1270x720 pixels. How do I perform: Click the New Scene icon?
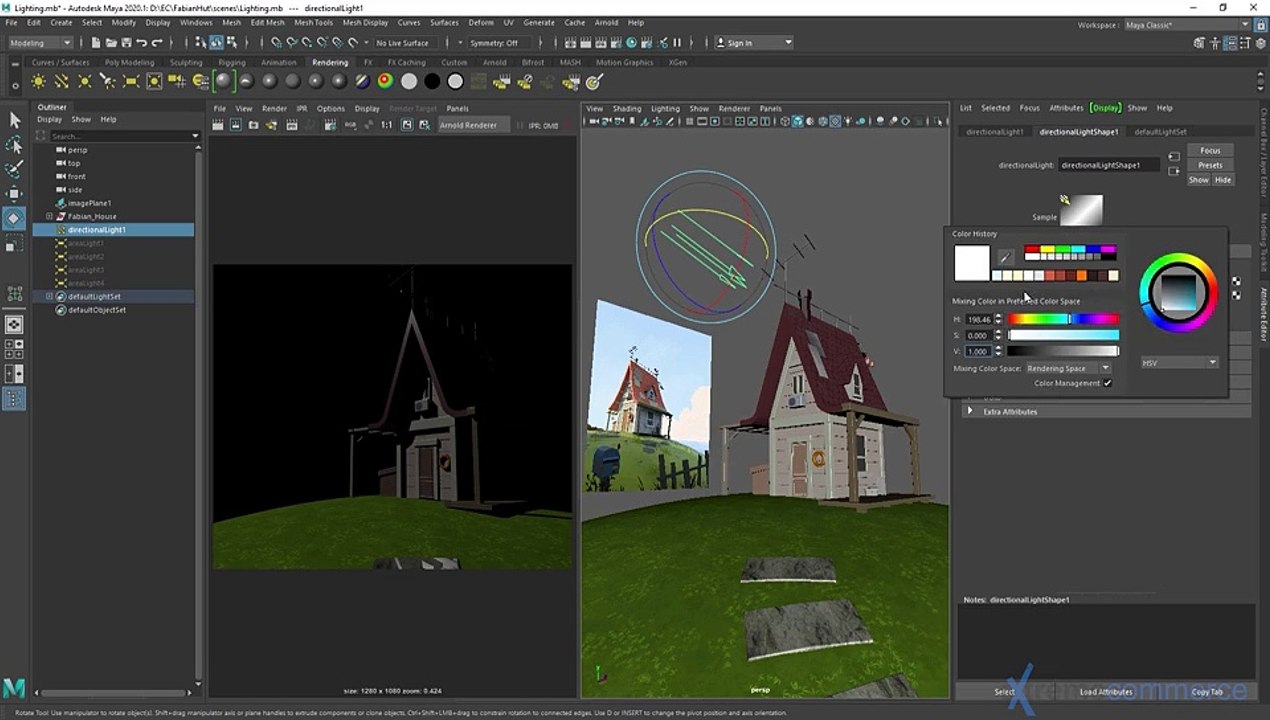click(96, 43)
